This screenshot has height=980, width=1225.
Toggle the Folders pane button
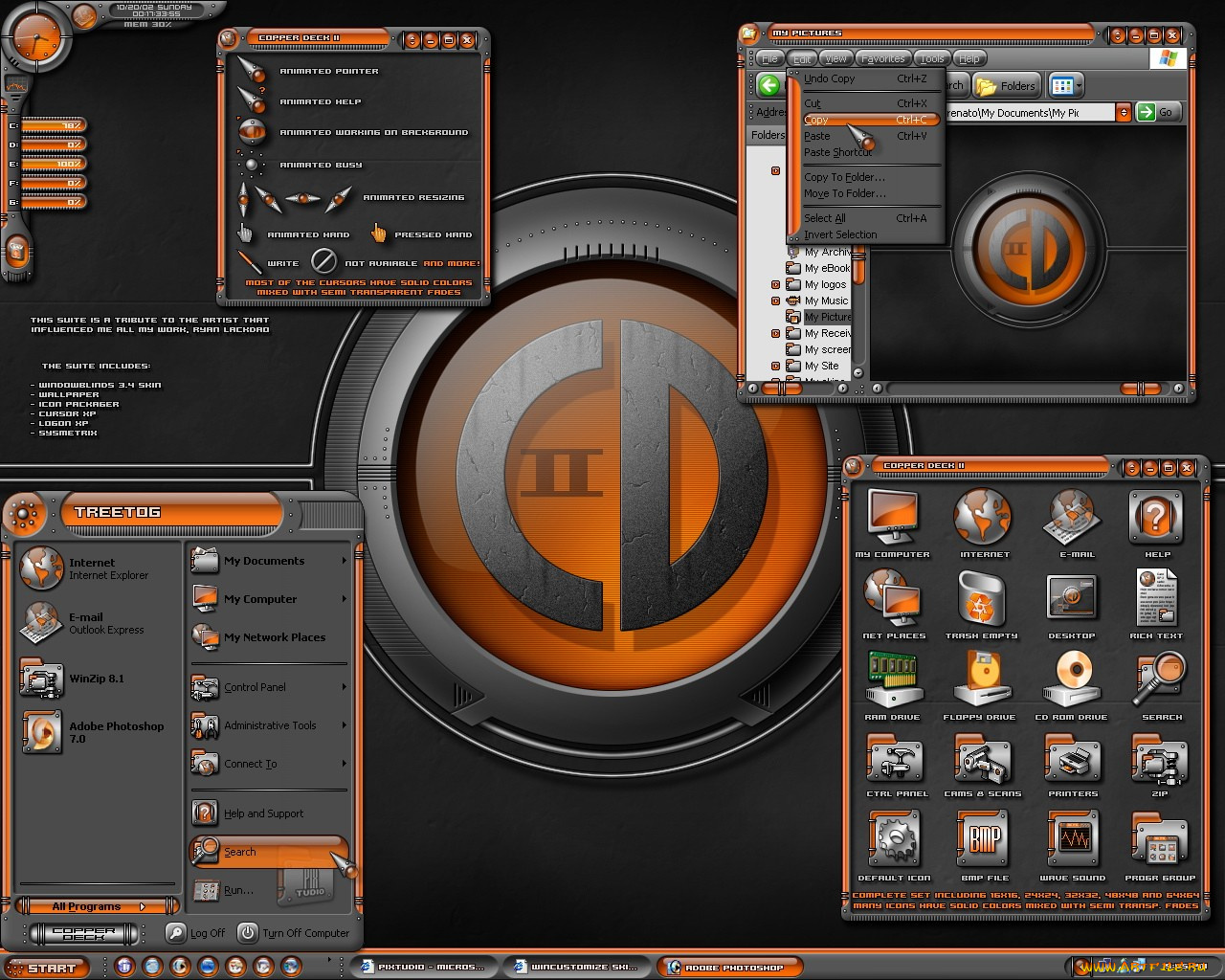(x=1006, y=86)
